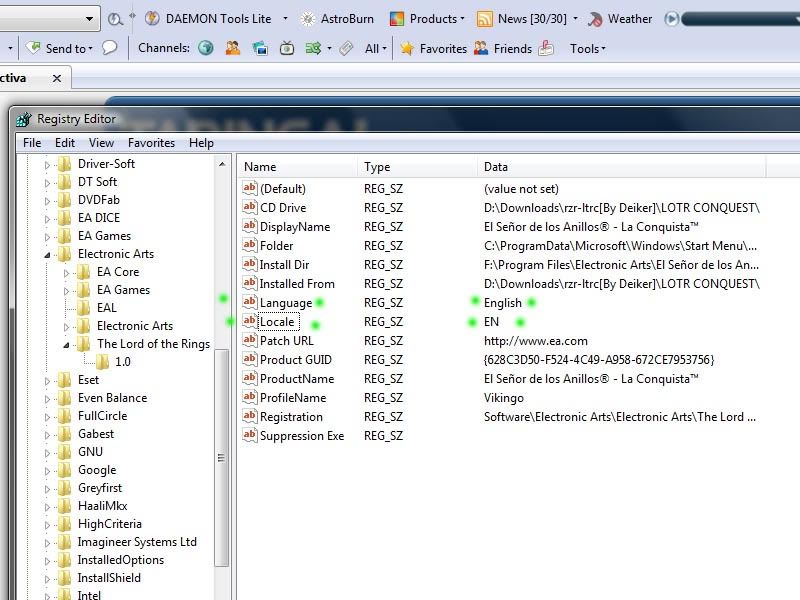Click the Weather toolbar button
This screenshot has height=600, width=800.
[x=620, y=19]
